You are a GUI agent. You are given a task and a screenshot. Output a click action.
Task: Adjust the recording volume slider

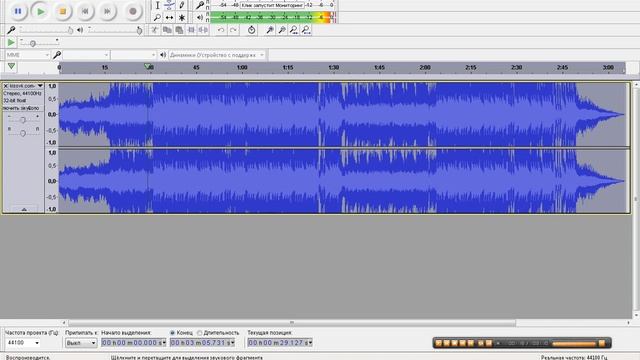pyautogui.click(x=46, y=30)
